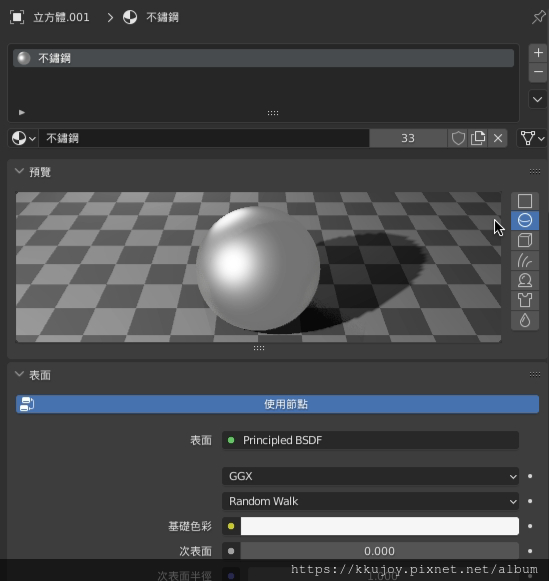Click the yellow socket dot for 基礎色彩
The width and height of the screenshot is (549, 581).
point(231,526)
